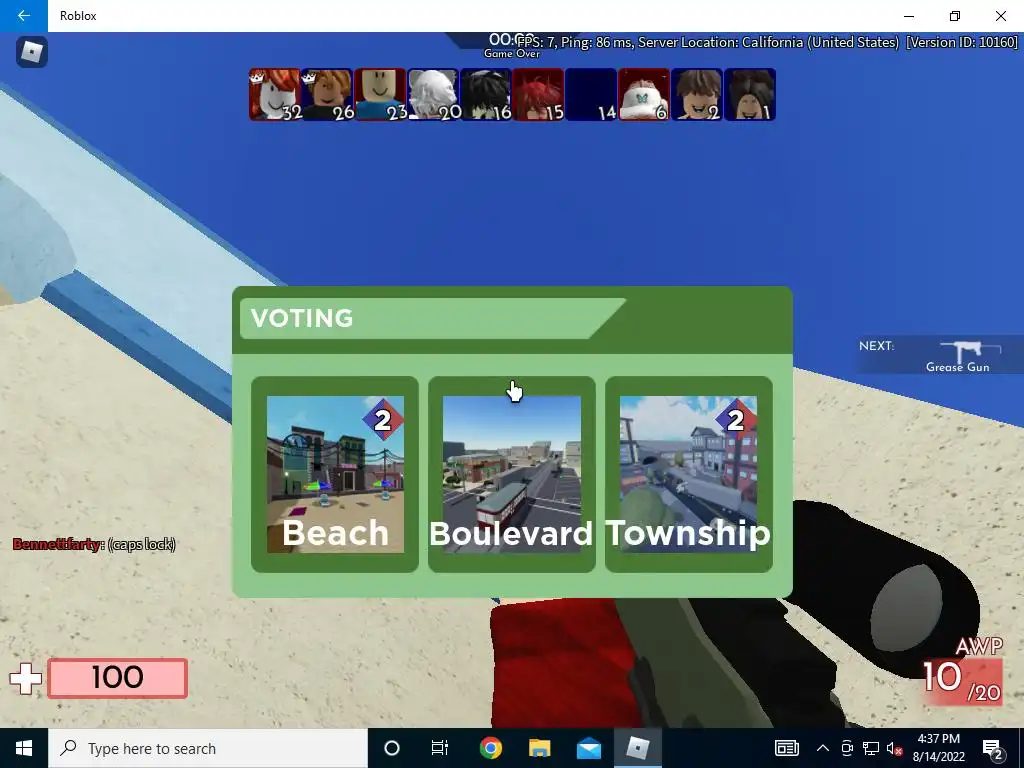Vote for the Boulevard map
Image resolution: width=1024 pixels, height=768 pixels.
(512, 474)
